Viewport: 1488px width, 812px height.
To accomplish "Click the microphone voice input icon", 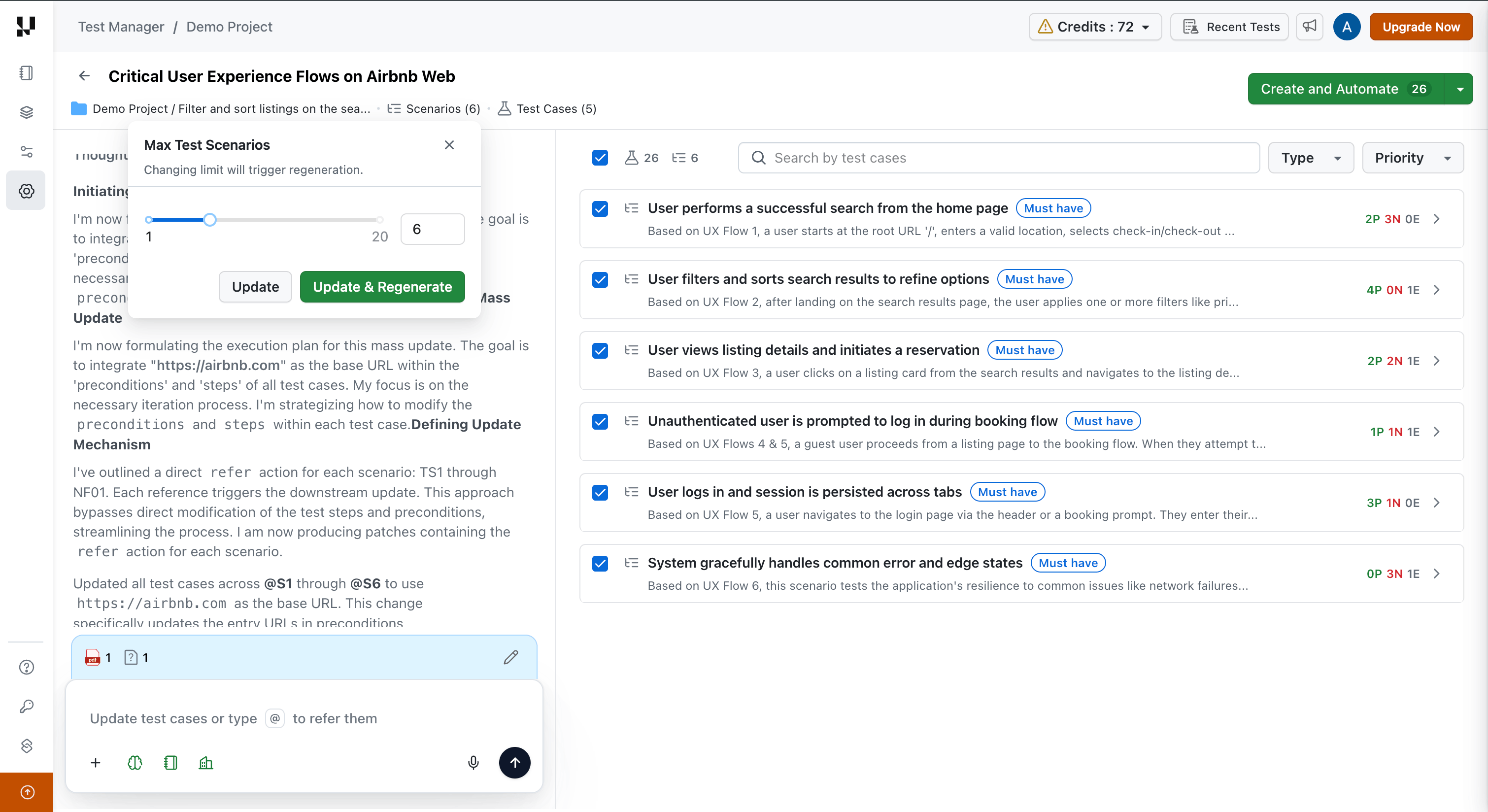I will tap(473, 763).
